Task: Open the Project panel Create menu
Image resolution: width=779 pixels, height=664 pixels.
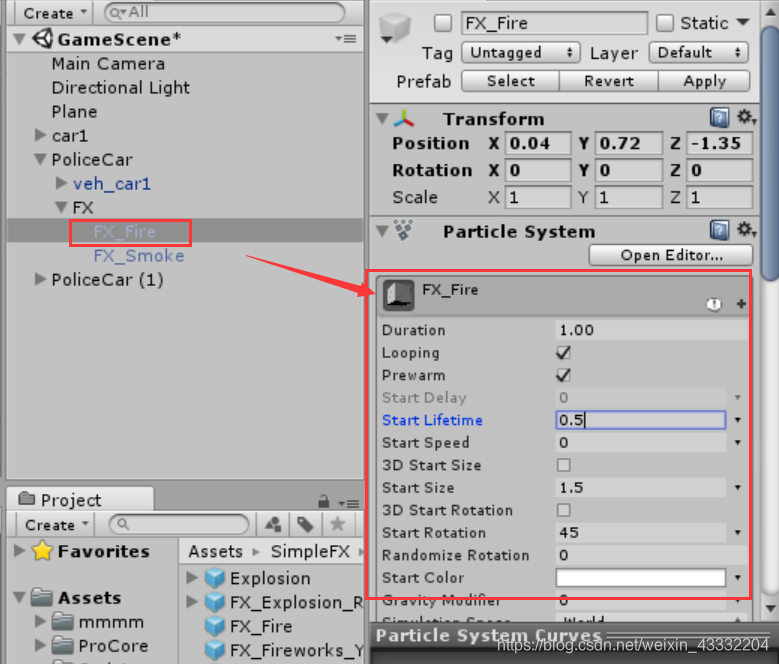Action: click(56, 524)
